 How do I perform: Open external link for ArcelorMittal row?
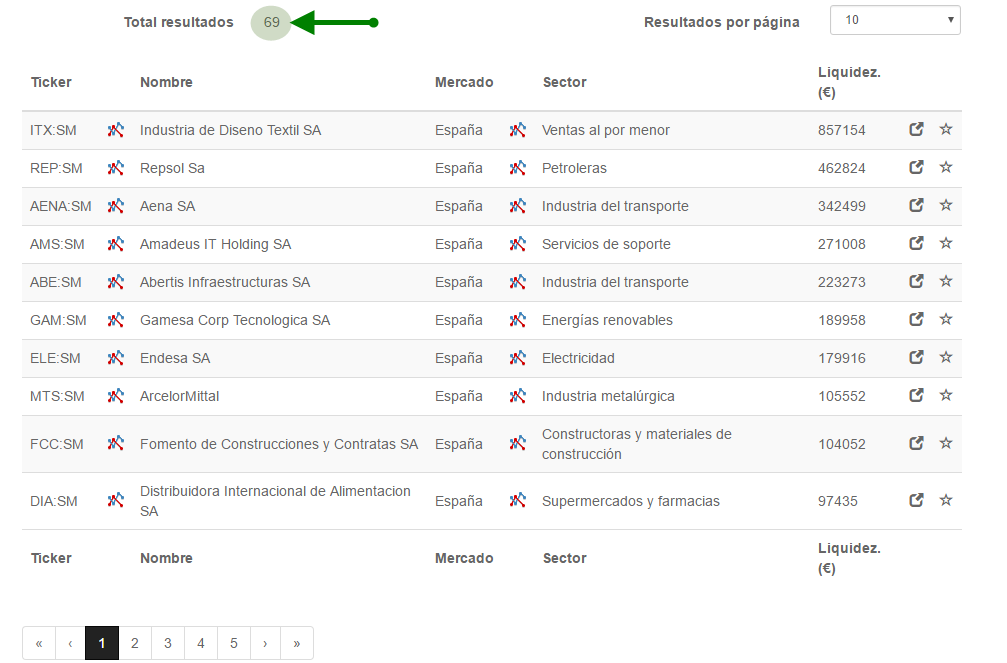pos(916,396)
